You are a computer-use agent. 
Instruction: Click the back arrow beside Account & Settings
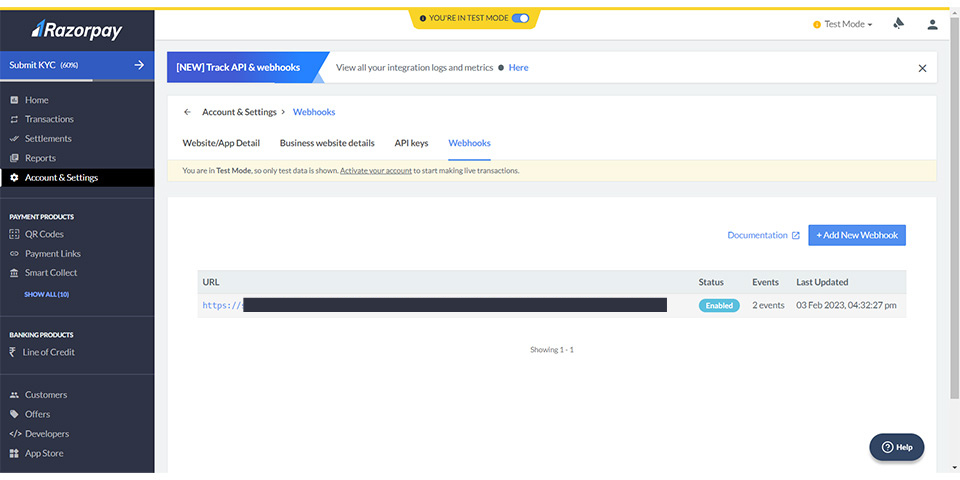tap(187, 112)
